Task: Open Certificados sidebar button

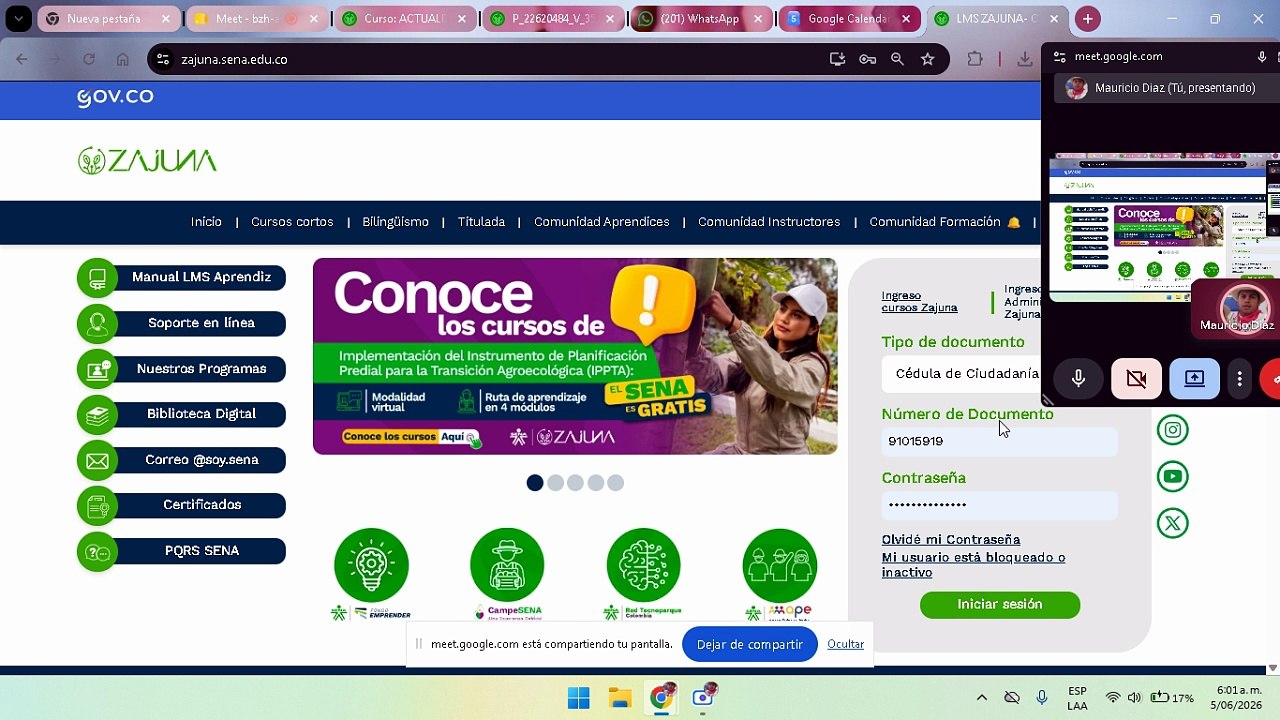Action: tap(182, 506)
